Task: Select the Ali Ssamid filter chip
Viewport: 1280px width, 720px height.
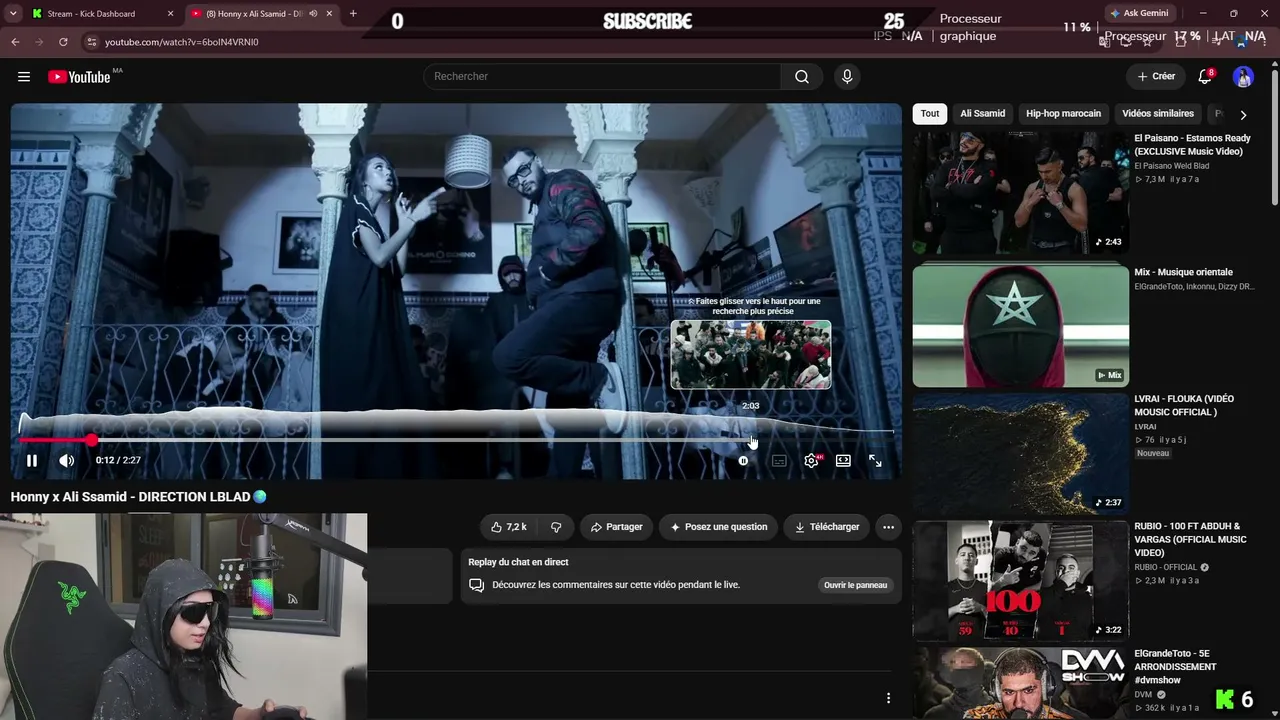Action: coord(983,114)
